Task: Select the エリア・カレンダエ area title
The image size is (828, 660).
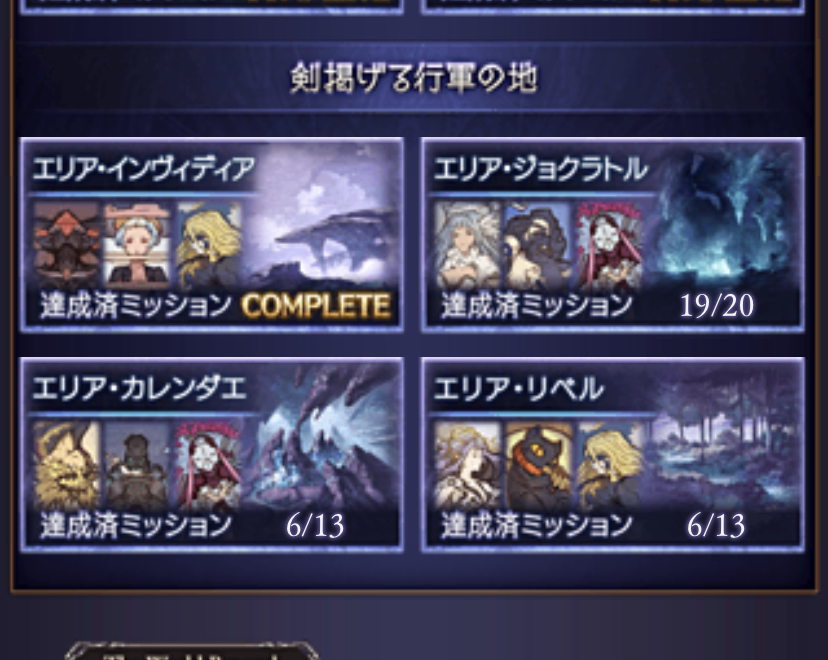Action: (139, 389)
